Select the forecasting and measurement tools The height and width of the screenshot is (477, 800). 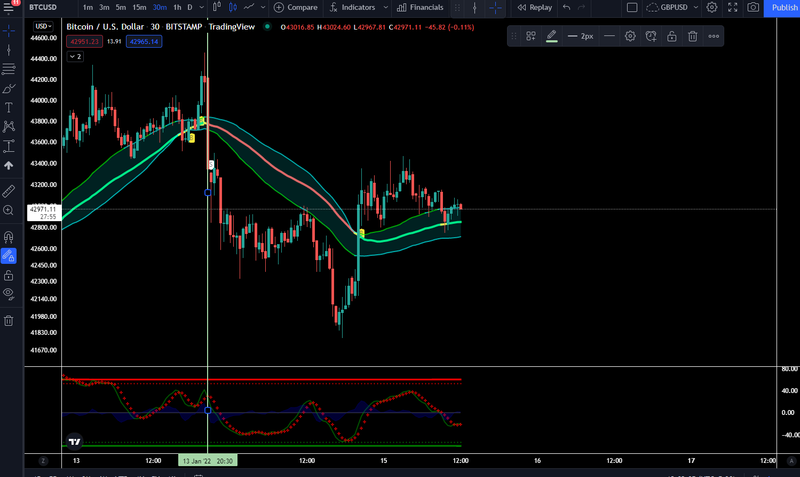[x=9, y=146]
